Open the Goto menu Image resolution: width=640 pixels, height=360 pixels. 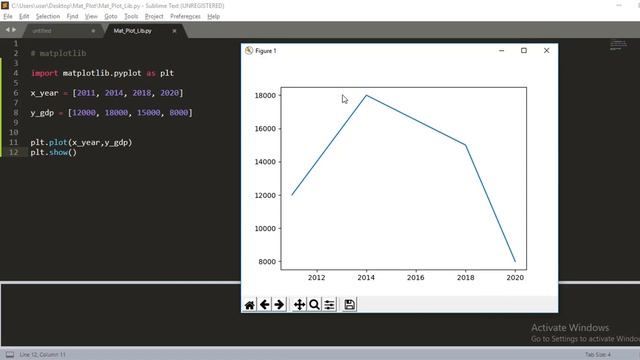click(111, 16)
